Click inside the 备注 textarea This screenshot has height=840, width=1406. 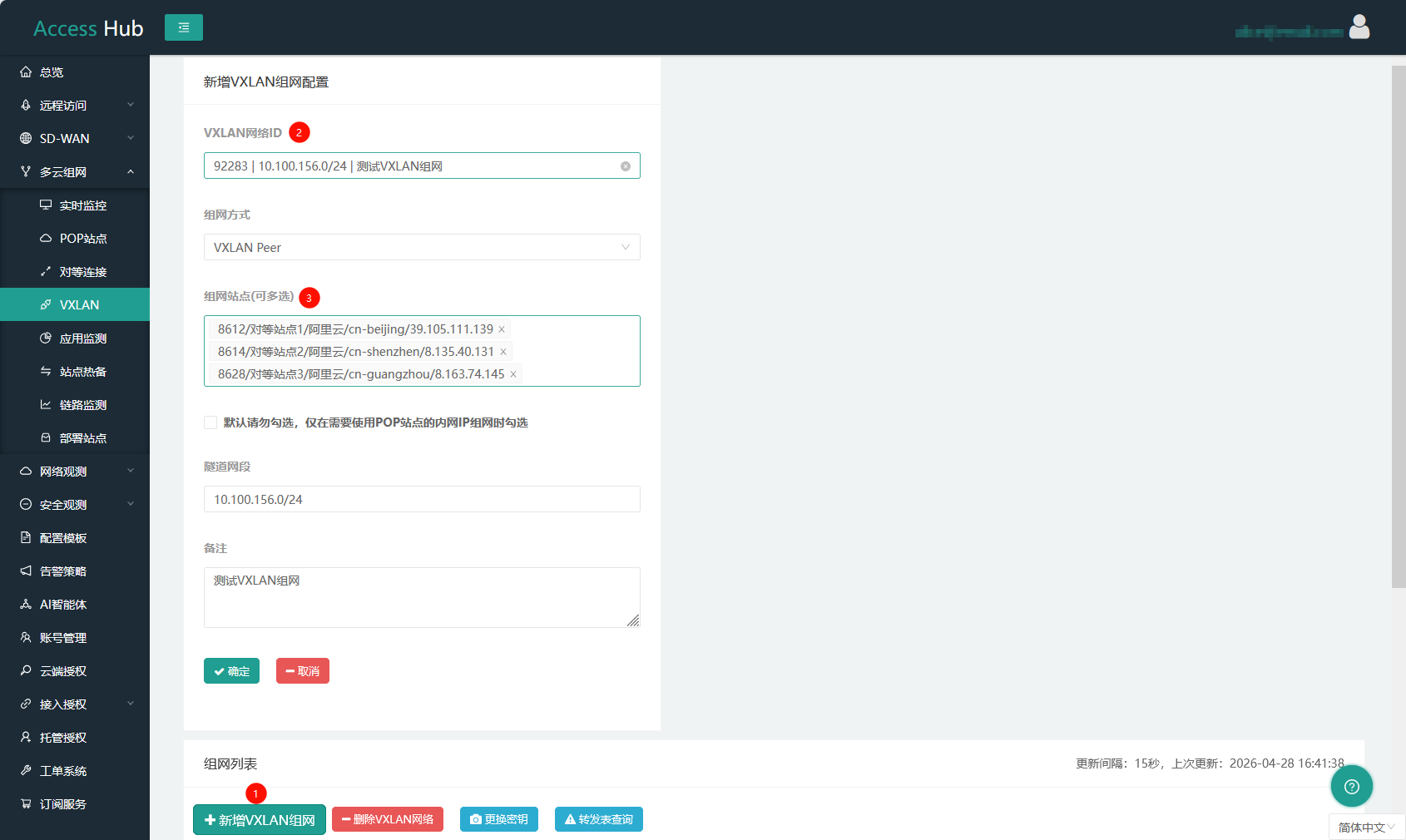pyautogui.click(x=422, y=597)
